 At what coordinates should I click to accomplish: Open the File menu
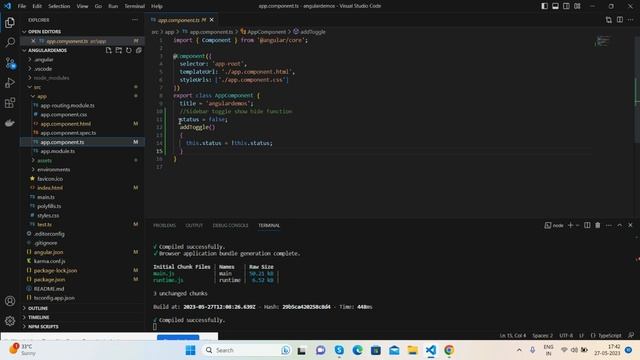(x=22, y=6)
